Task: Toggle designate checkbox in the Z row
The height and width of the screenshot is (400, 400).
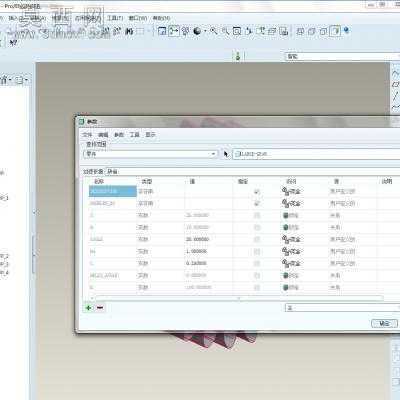Action: coord(257,215)
